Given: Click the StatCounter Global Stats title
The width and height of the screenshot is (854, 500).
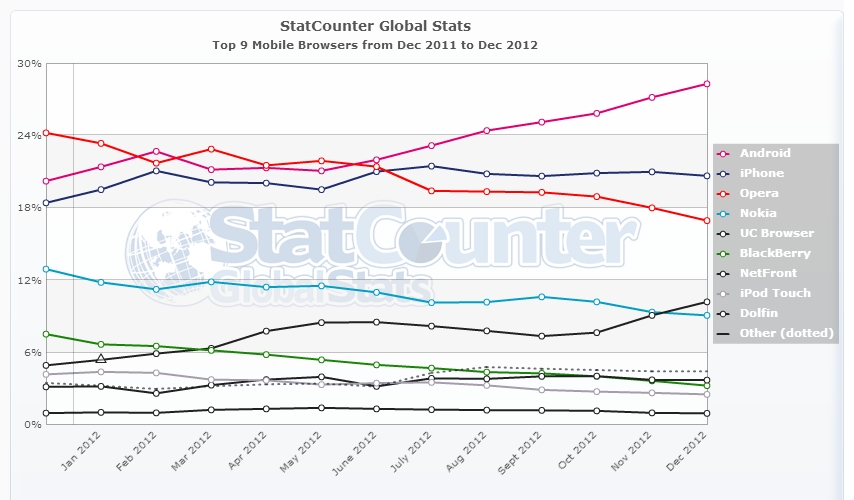Looking at the screenshot, I should (x=375, y=25).
